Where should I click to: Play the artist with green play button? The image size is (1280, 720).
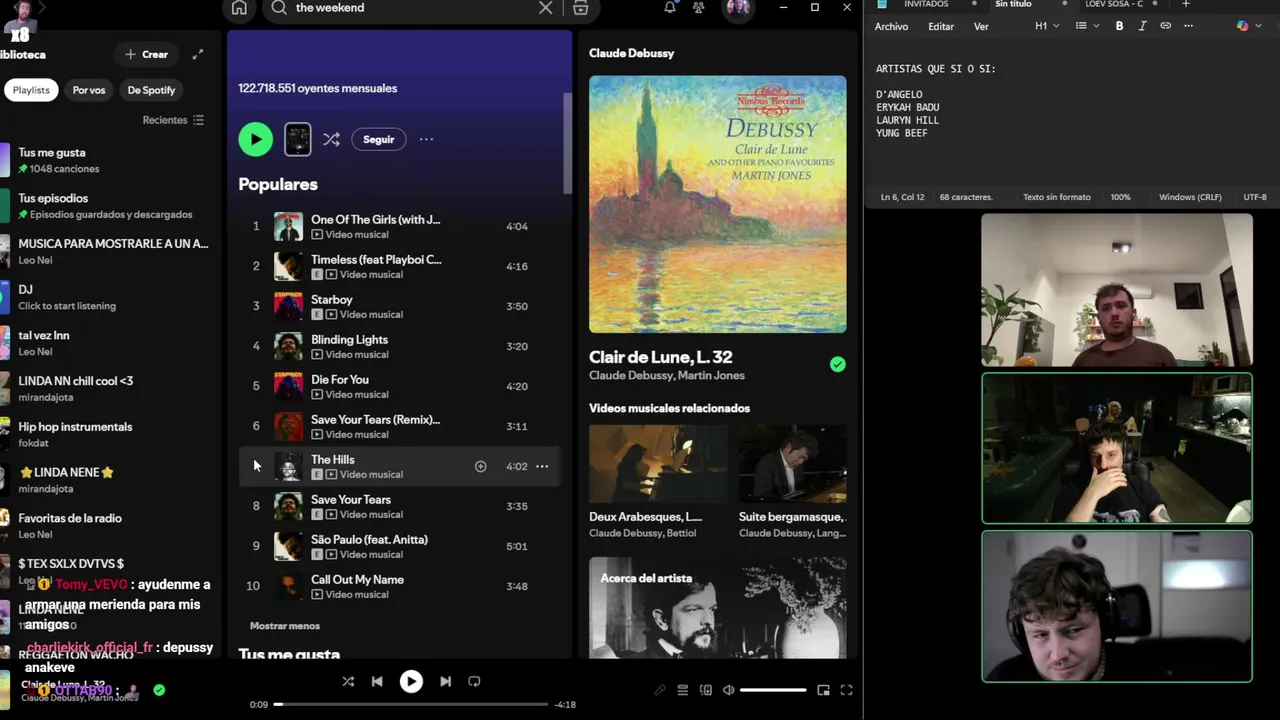coord(255,139)
